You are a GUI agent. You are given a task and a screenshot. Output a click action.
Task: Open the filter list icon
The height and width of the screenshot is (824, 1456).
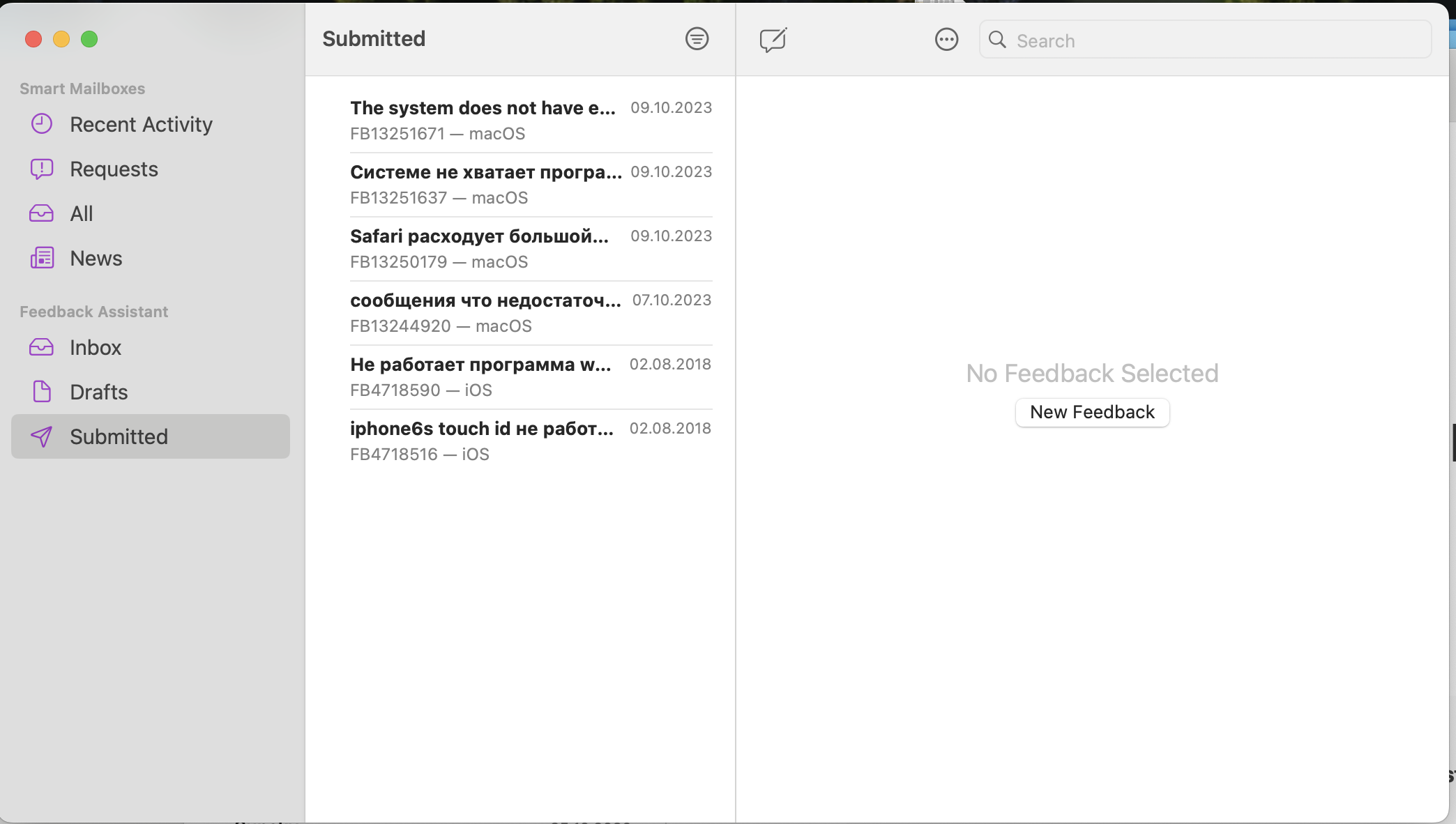point(697,38)
